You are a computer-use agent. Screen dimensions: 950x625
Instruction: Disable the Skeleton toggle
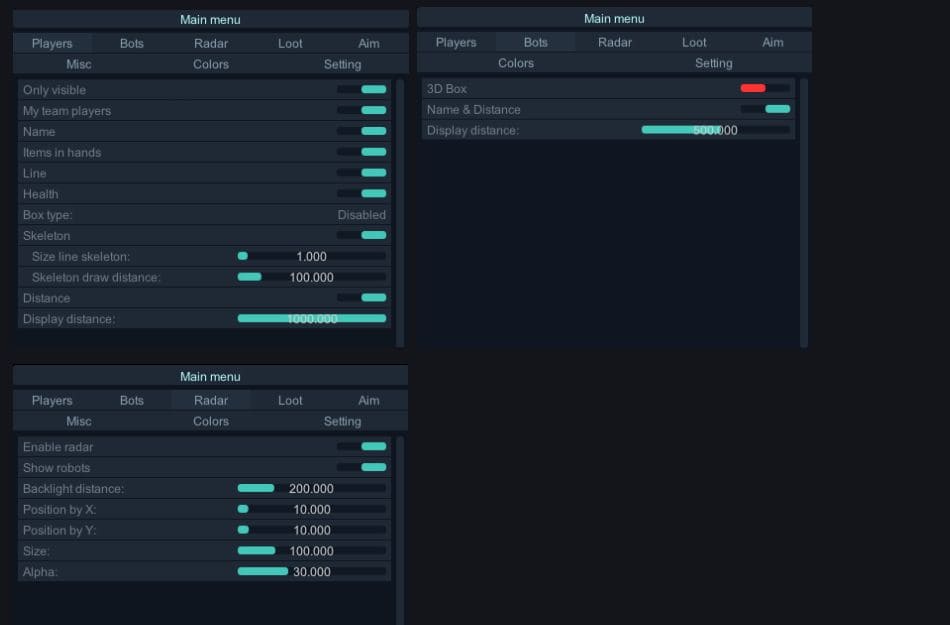click(x=362, y=235)
